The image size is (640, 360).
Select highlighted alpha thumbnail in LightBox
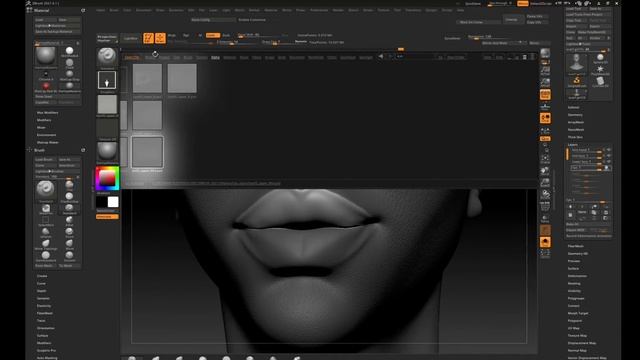[x=147, y=152]
